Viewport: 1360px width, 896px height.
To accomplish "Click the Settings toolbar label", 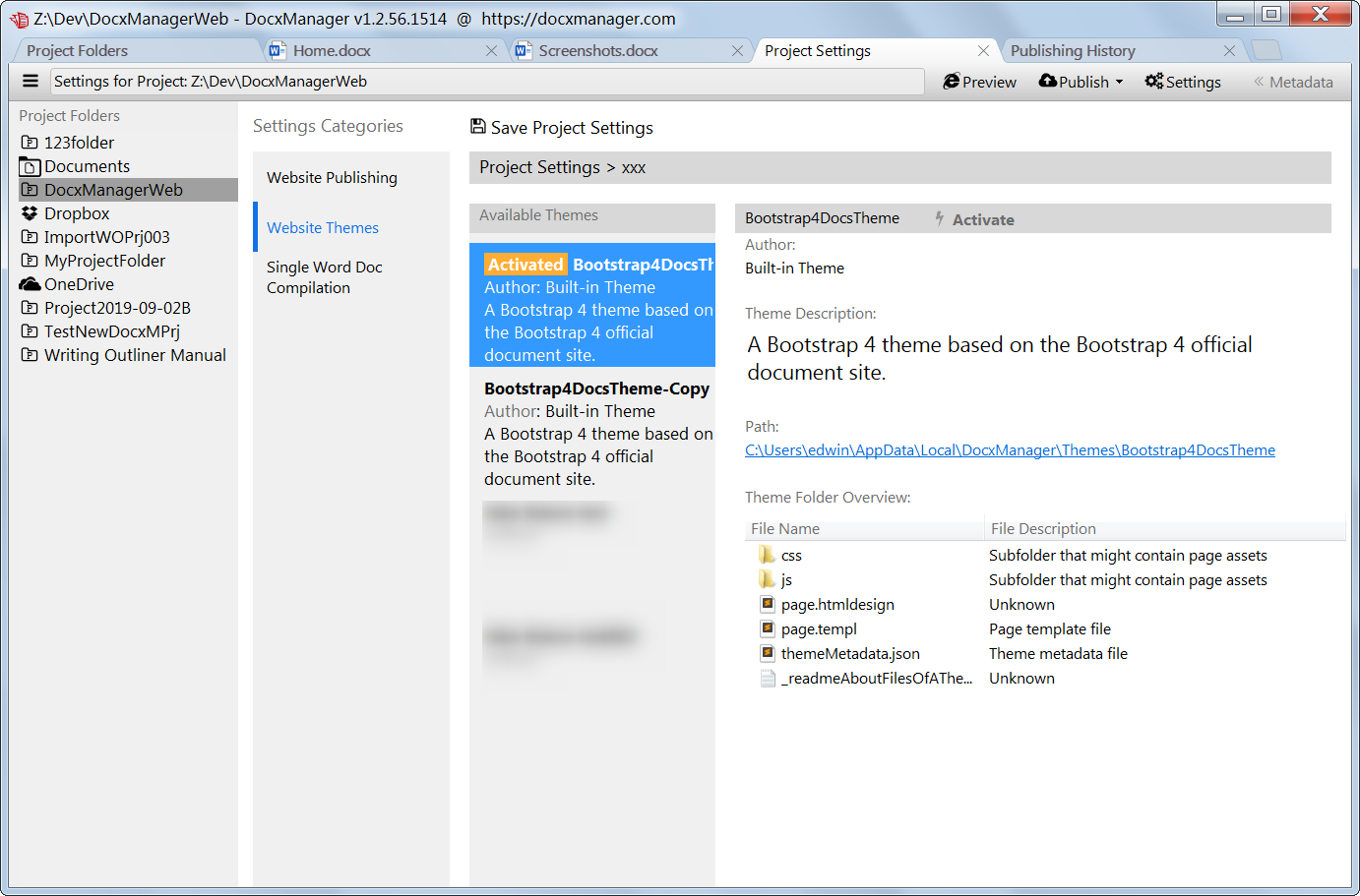I will [1193, 83].
